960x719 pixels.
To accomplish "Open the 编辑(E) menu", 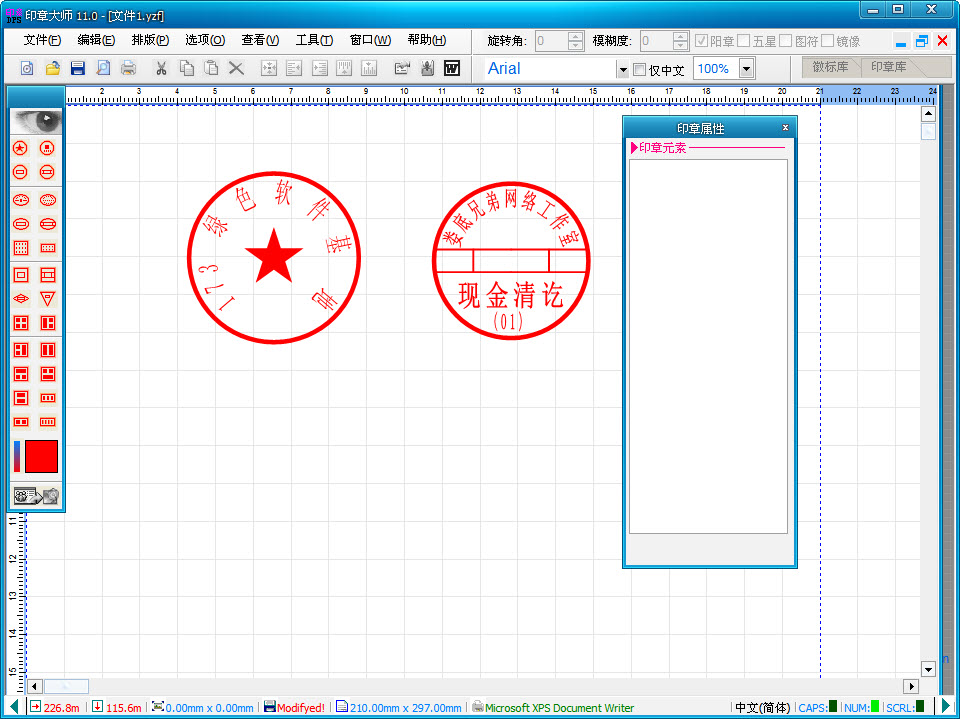I will pyautogui.click(x=96, y=40).
